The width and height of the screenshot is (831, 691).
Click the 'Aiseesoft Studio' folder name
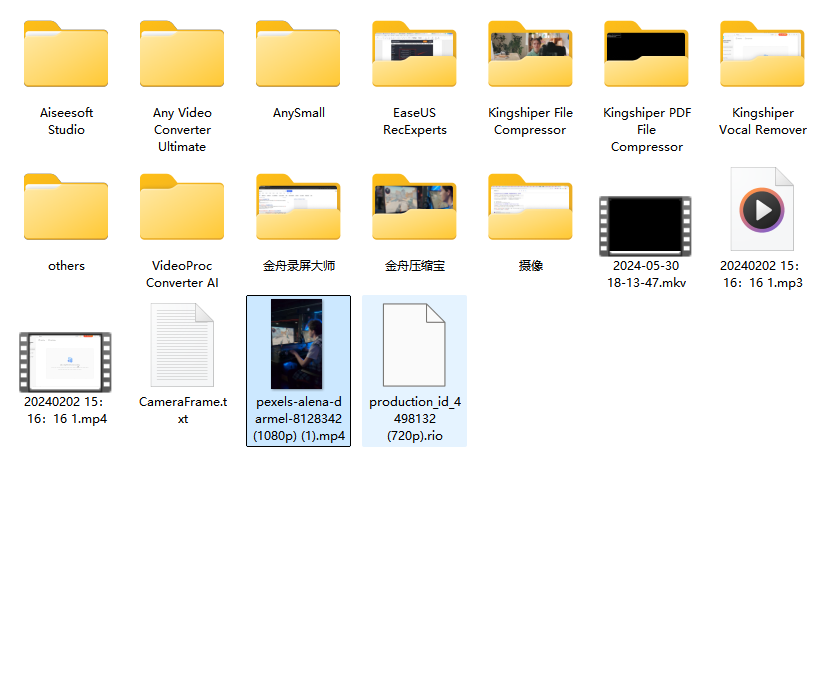coord(66,121)
